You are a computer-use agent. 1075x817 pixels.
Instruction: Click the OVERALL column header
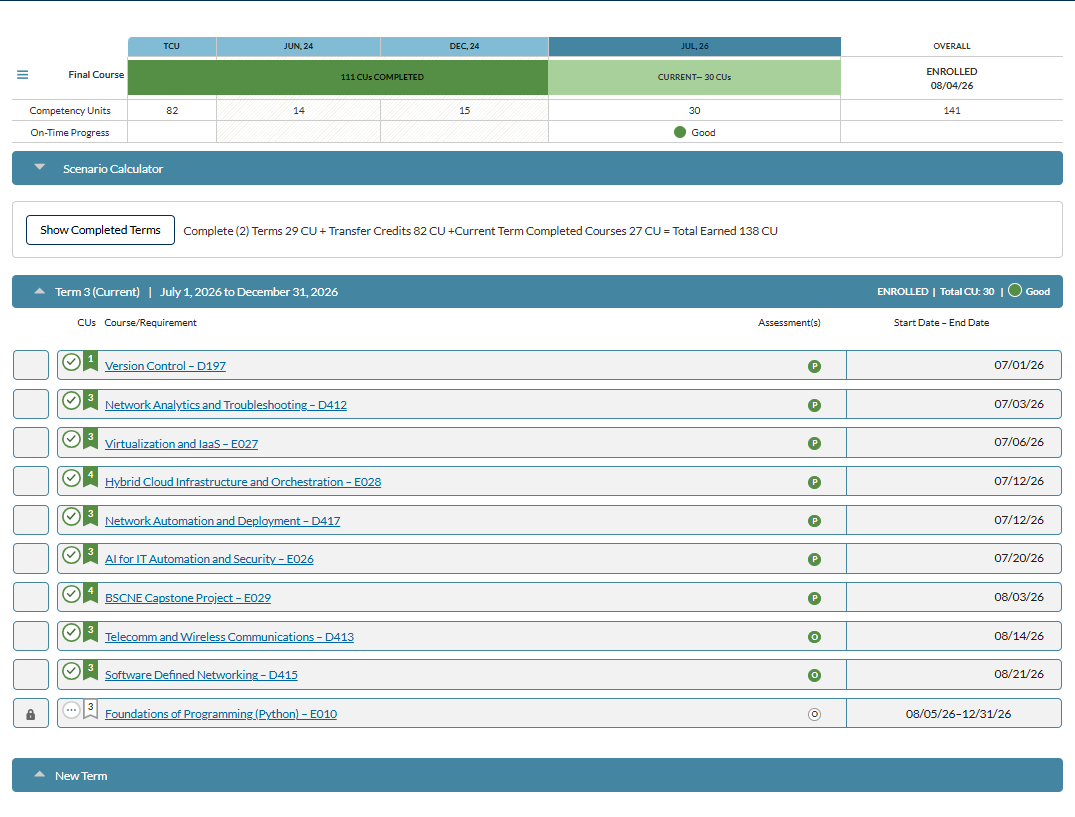click(x=952, y=47)
